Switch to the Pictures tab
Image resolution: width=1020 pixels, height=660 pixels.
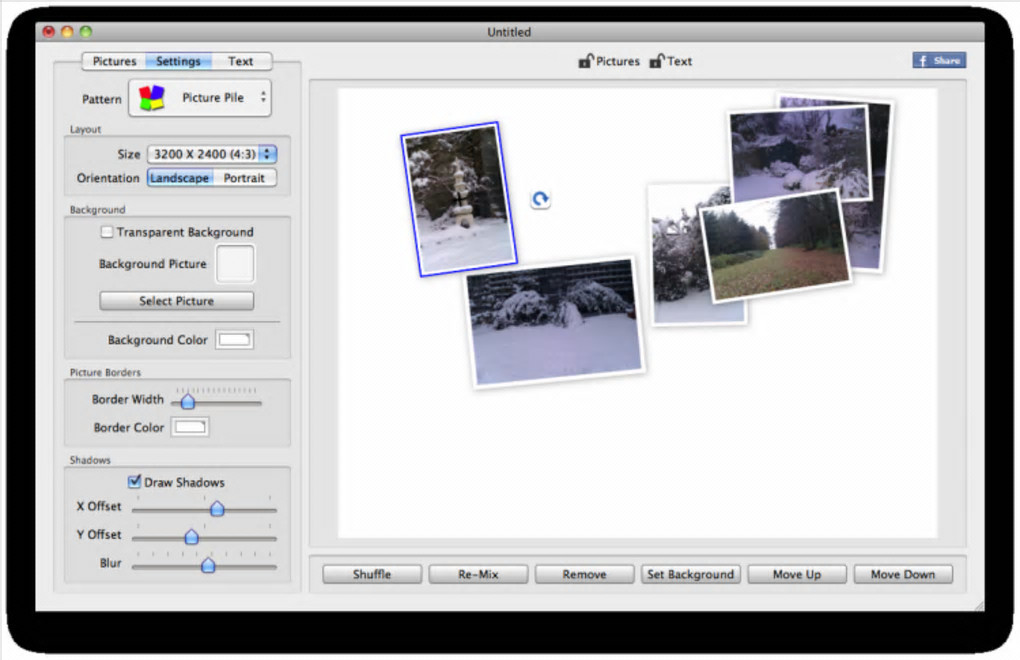114,61
